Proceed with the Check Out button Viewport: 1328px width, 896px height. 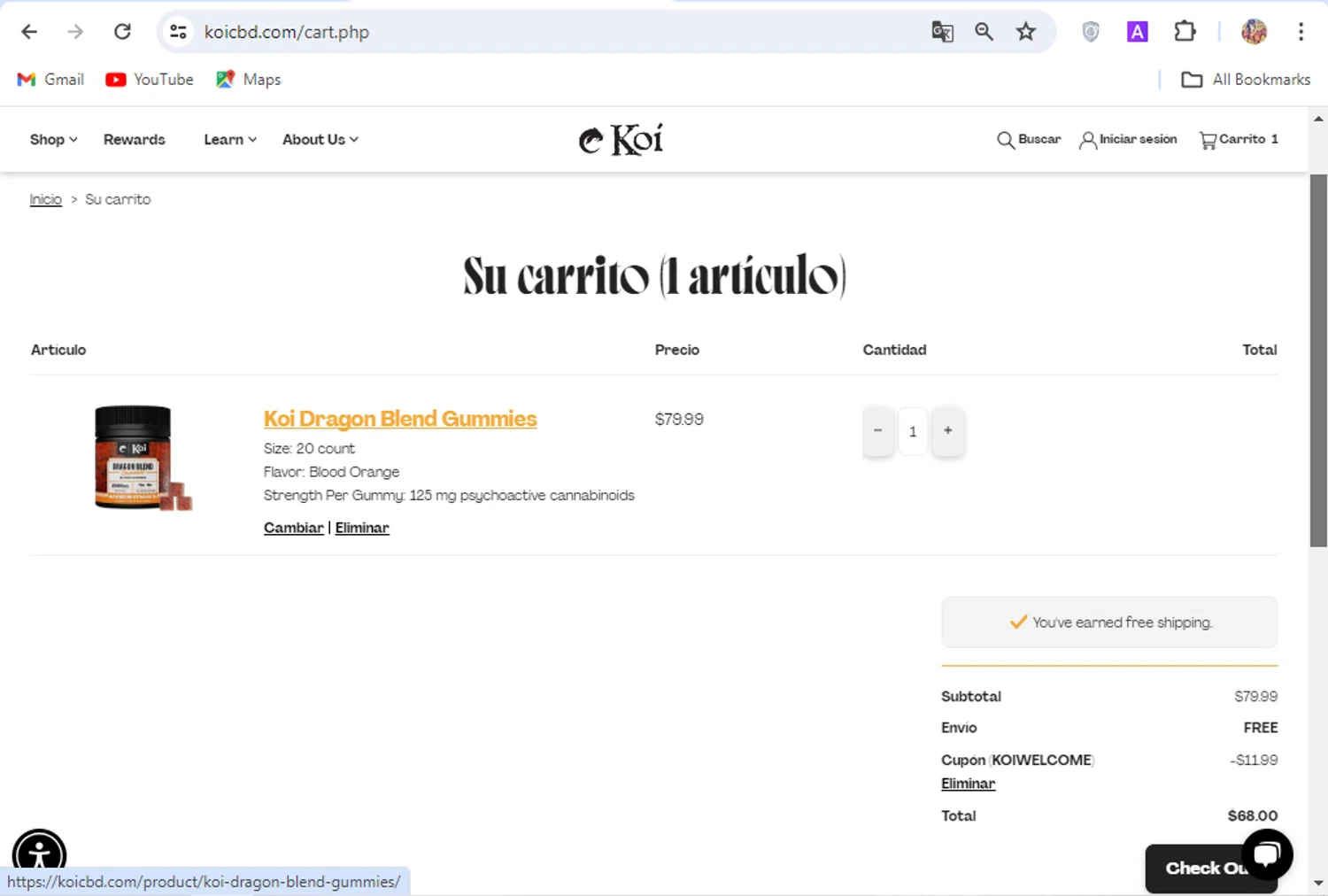click(x=1210, y=869)
